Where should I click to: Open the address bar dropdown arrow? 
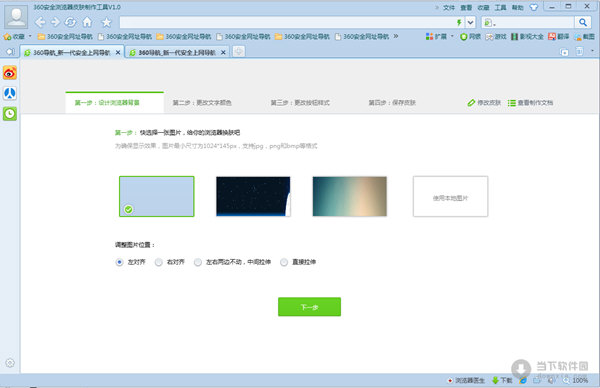(471, 23)
